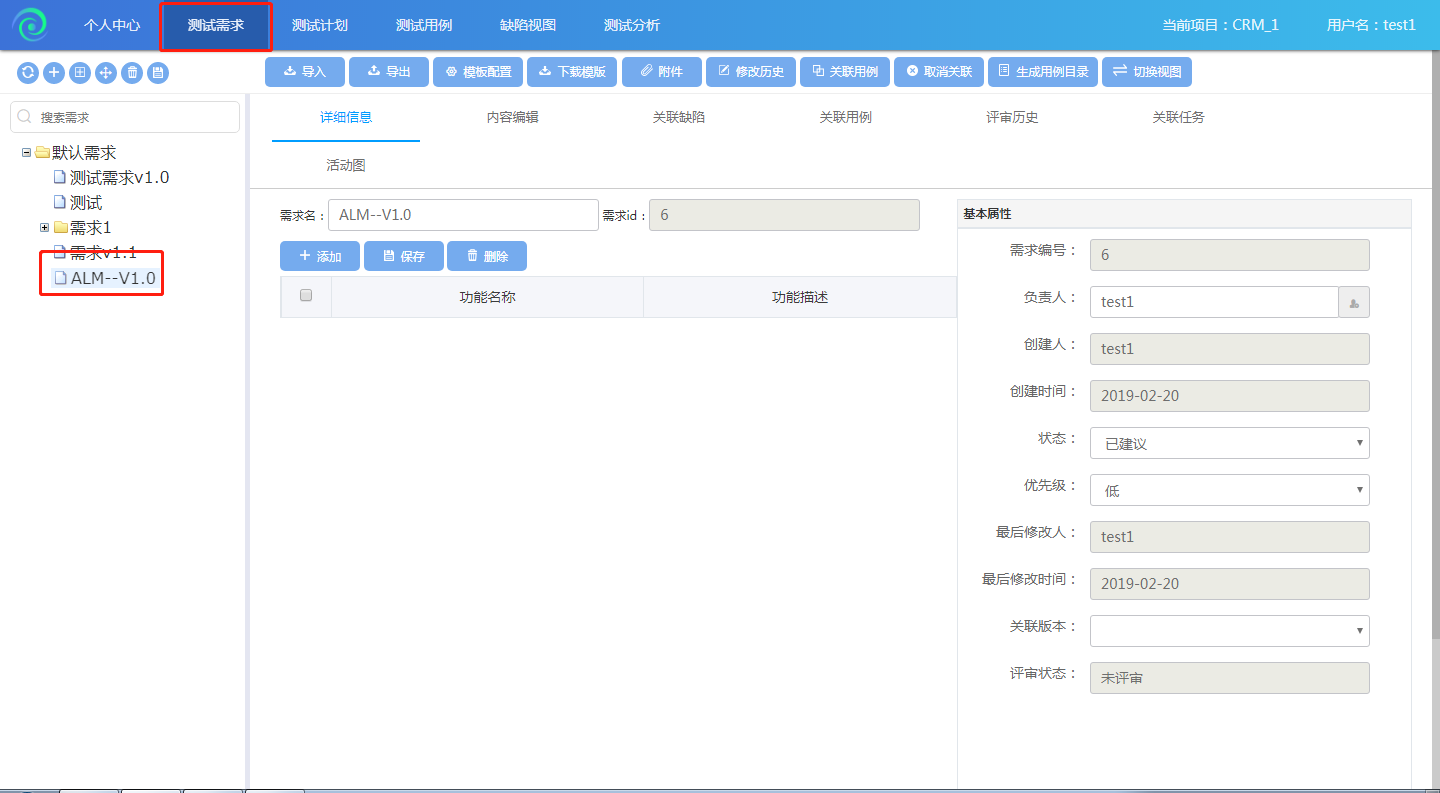Click the 切换视图 button
The height and width of the screenshot is (793, 1440).
click(1147, 72)
